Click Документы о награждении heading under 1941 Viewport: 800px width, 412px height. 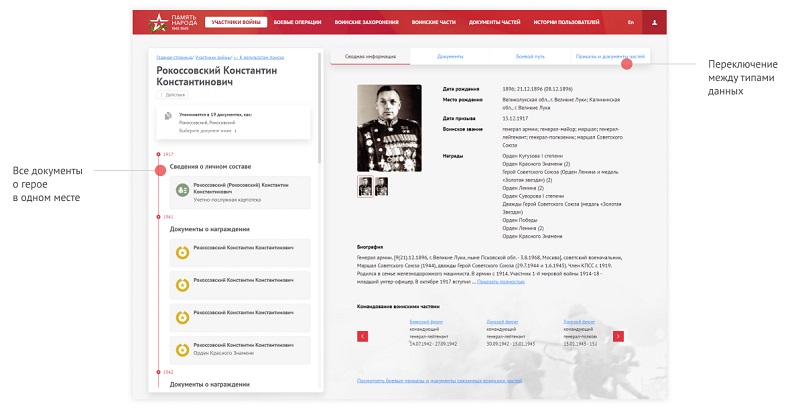coord(210,229)
